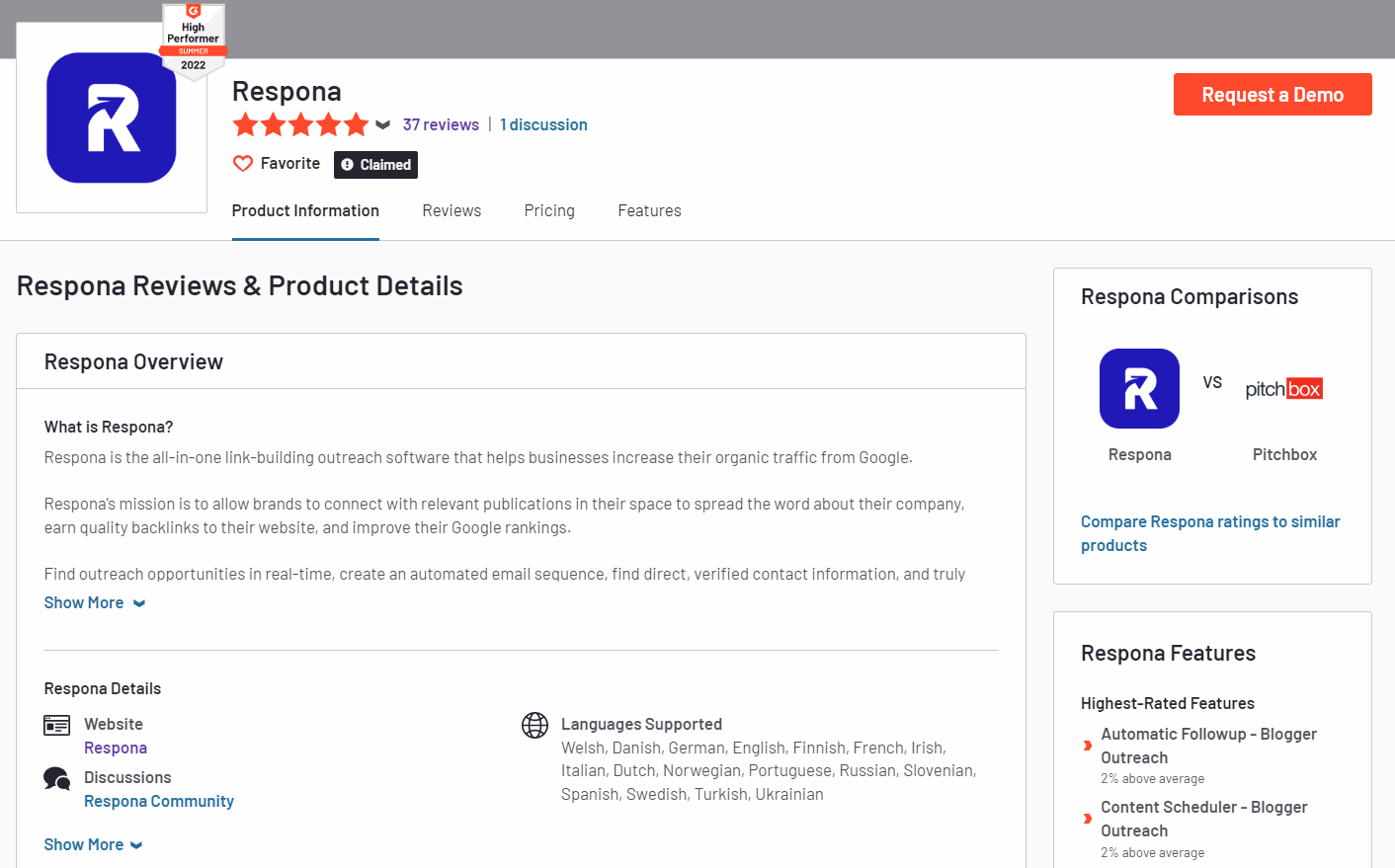Select the Product Information tab

coord(305,211)
